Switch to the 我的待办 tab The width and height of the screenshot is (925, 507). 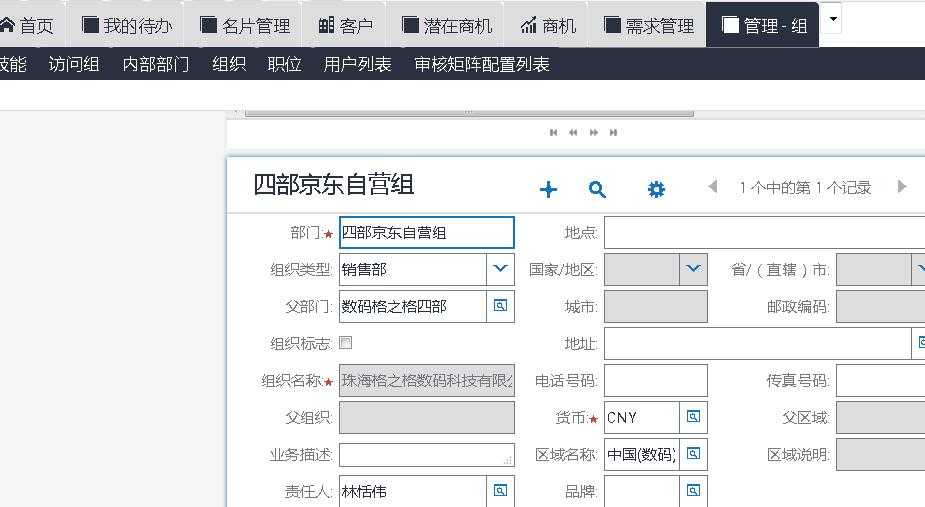point(127,25)
